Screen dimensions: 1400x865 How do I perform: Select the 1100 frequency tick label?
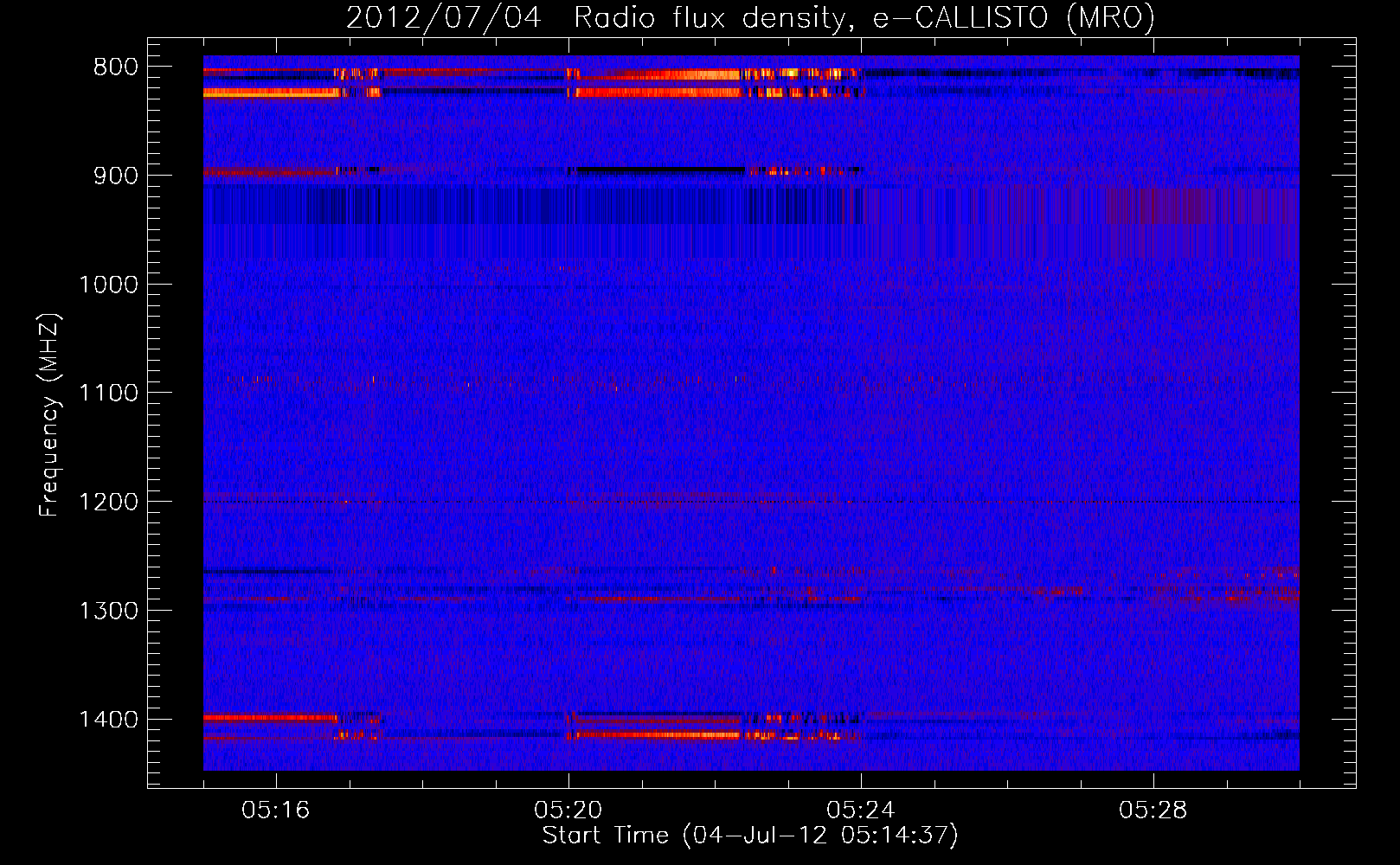click(108, 394)
